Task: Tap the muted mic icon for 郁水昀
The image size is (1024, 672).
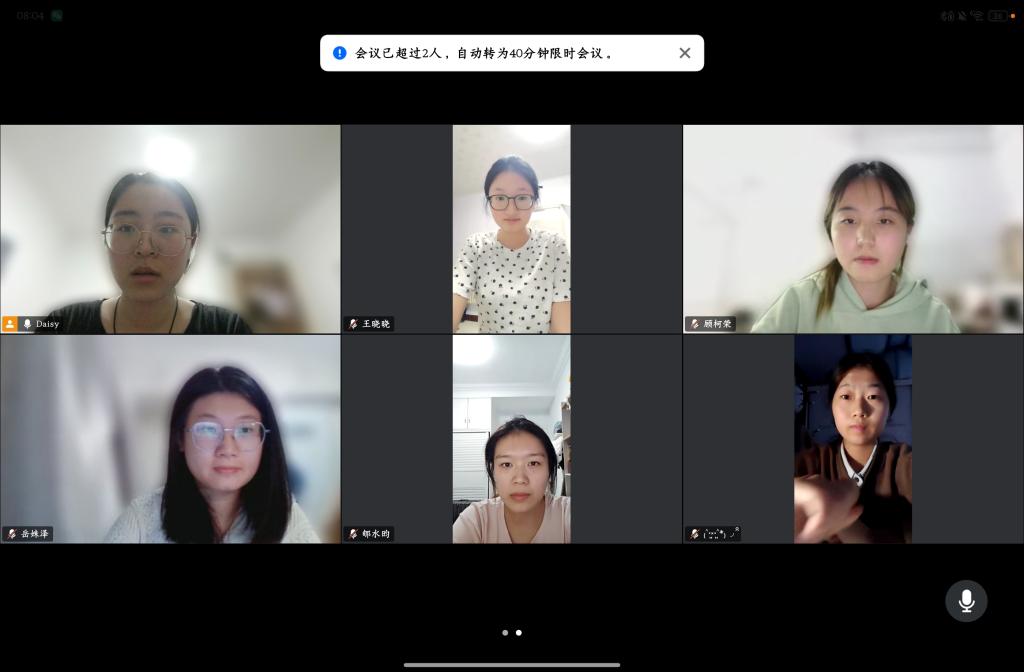Action: [353, 534]
